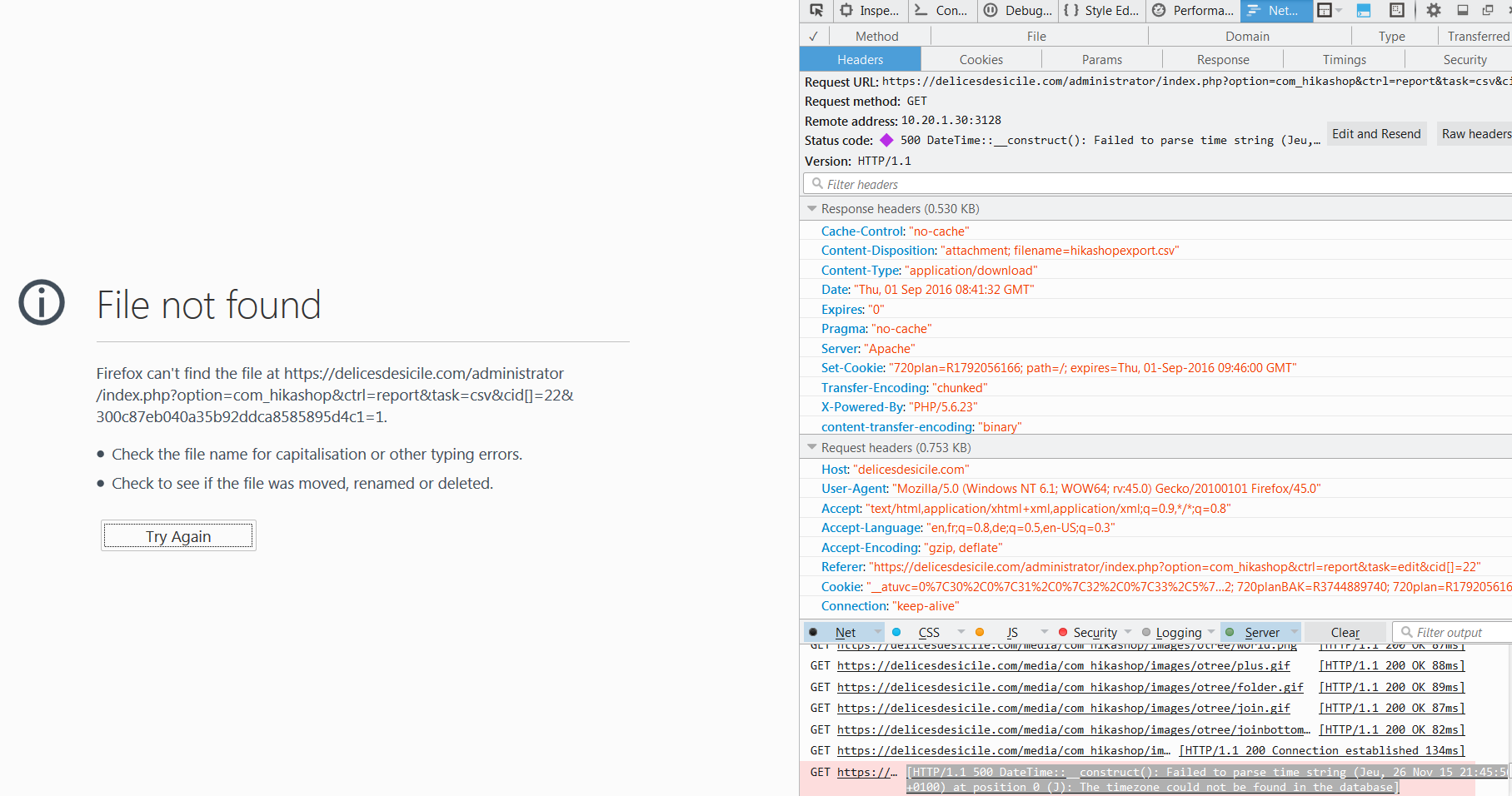Toggle the CSS console filter

tap(928, 633)
